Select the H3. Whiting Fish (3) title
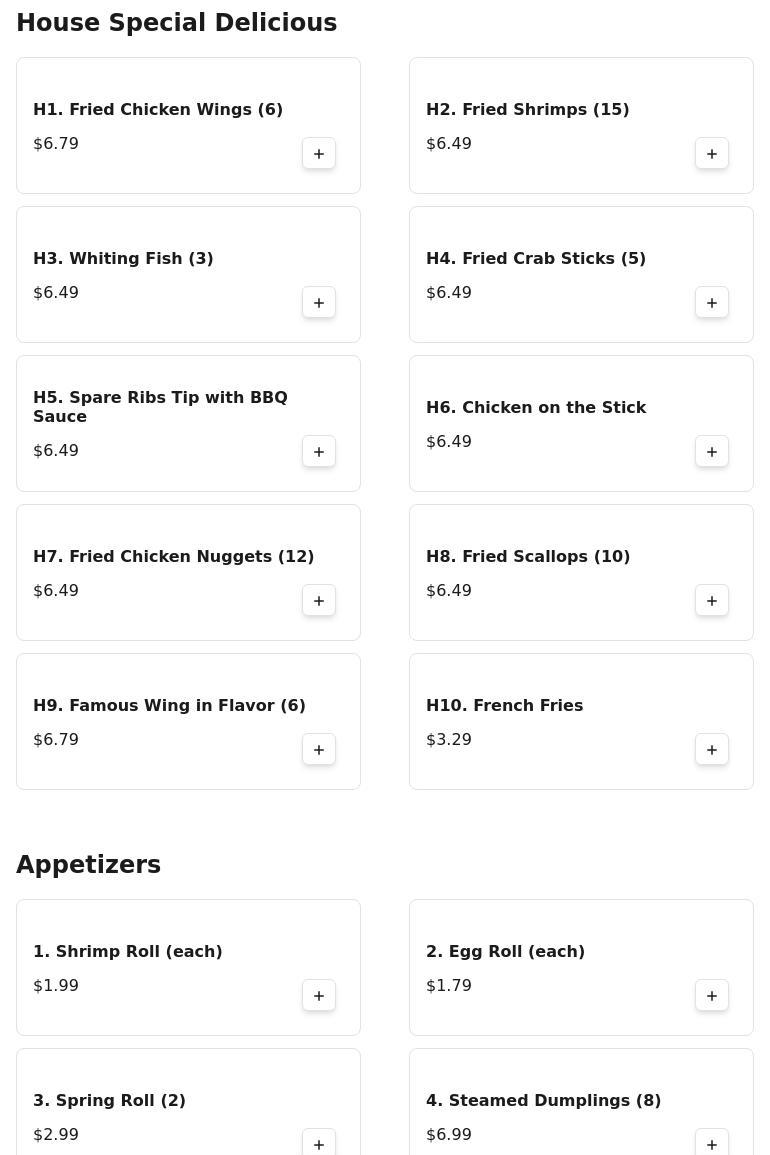 (x=123, y=259)
